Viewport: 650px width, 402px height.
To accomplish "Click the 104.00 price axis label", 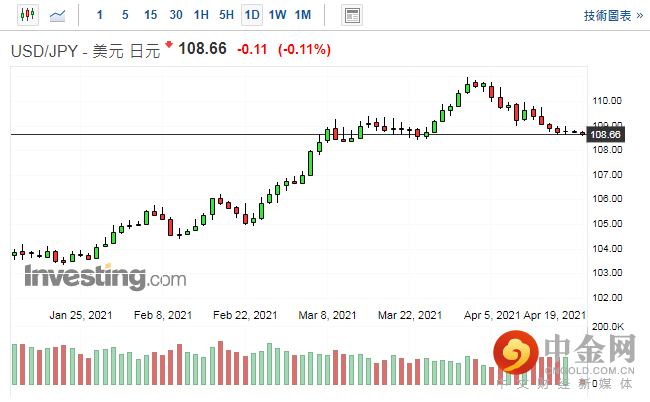I will (x=607, y=249).
